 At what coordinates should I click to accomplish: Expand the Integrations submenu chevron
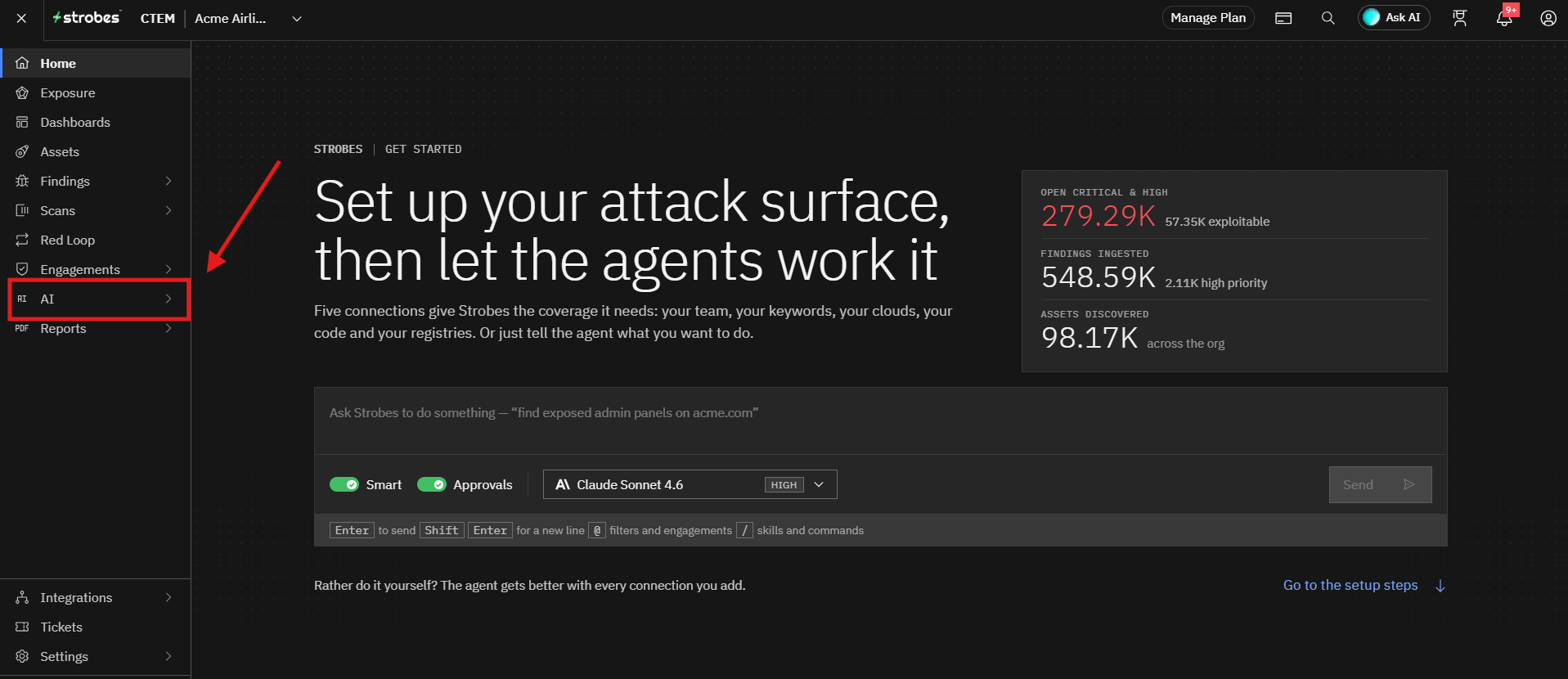click(x=168, y=597)
